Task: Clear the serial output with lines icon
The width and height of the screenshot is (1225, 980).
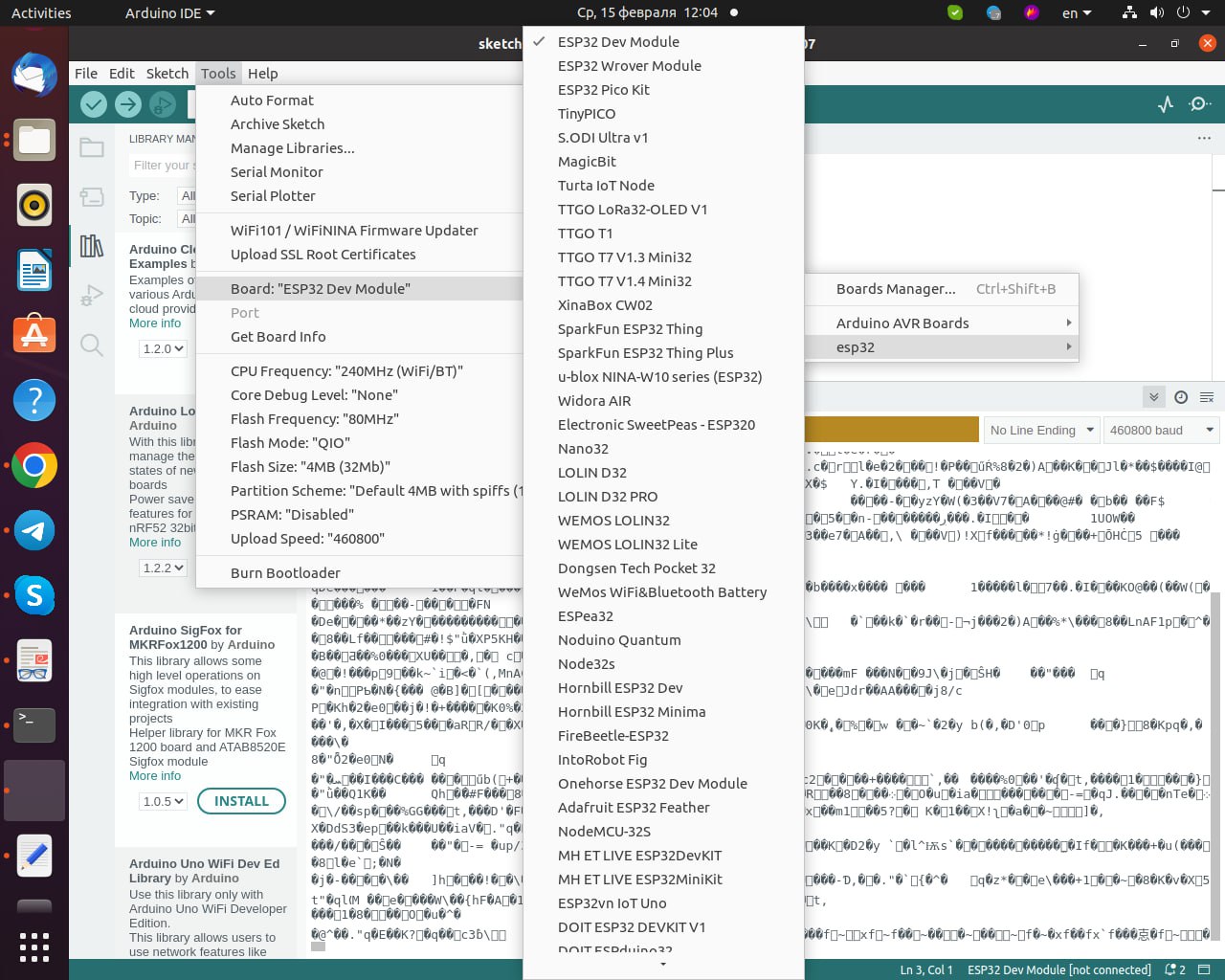Action: click(x=1207, y=397)
